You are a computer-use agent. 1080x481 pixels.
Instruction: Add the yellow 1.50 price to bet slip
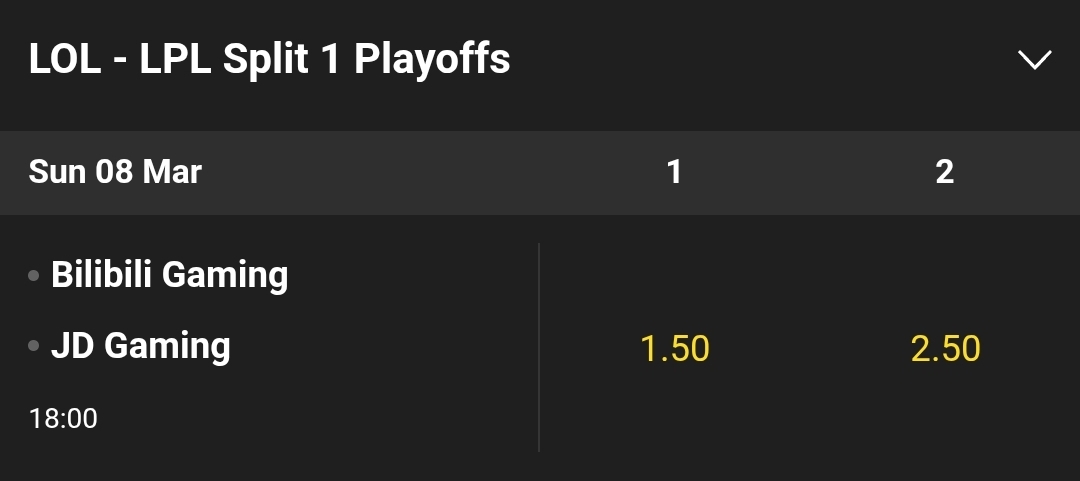tap(675, 348)
